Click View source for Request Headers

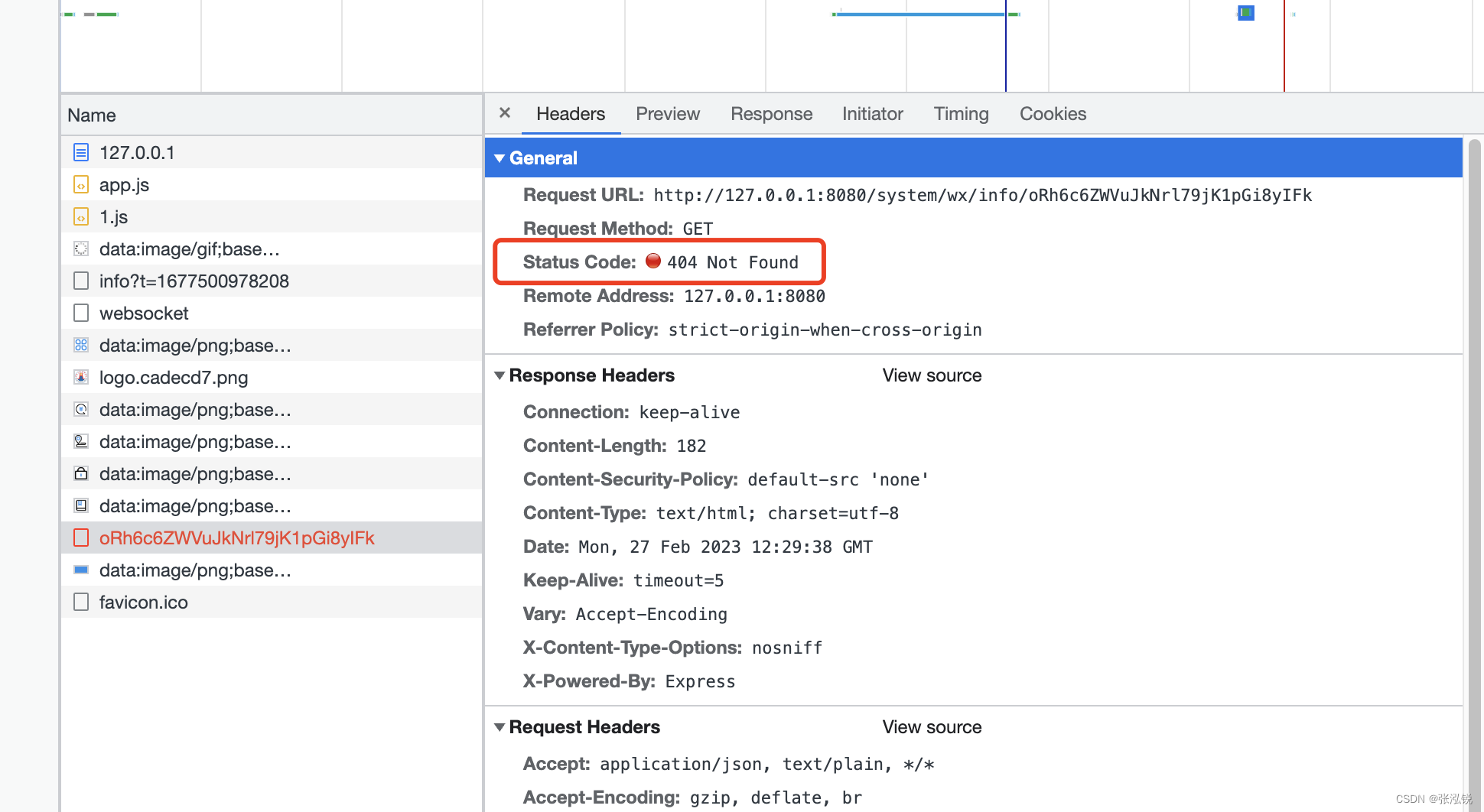932,727
